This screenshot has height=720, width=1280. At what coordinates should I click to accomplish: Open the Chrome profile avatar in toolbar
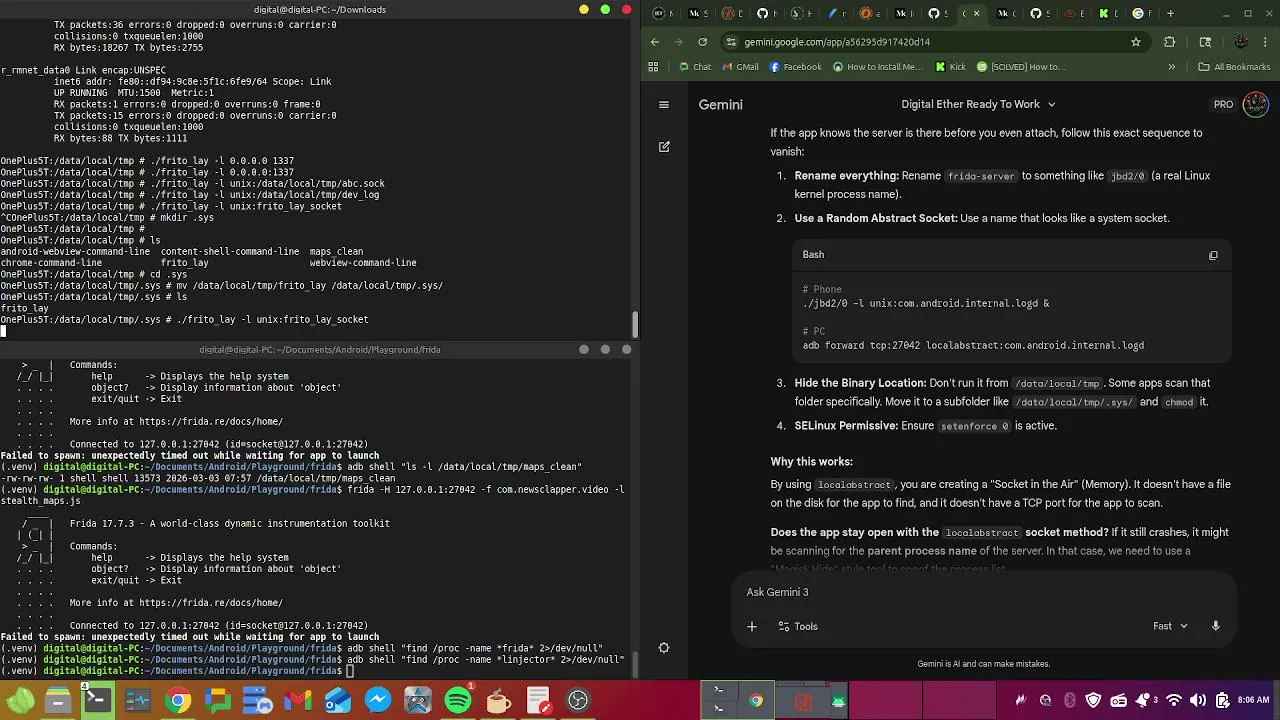click(1241, 42)
